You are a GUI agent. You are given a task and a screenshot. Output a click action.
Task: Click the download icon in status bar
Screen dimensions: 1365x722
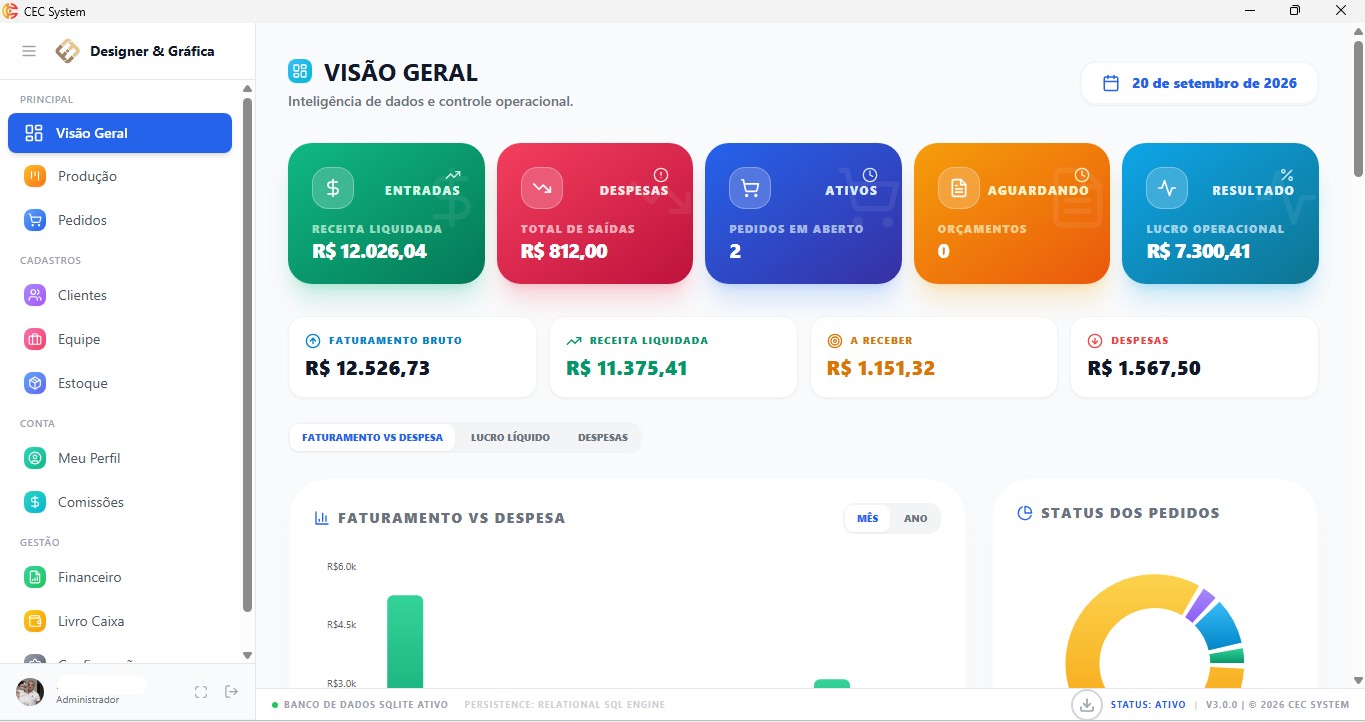coord(1086,705)
